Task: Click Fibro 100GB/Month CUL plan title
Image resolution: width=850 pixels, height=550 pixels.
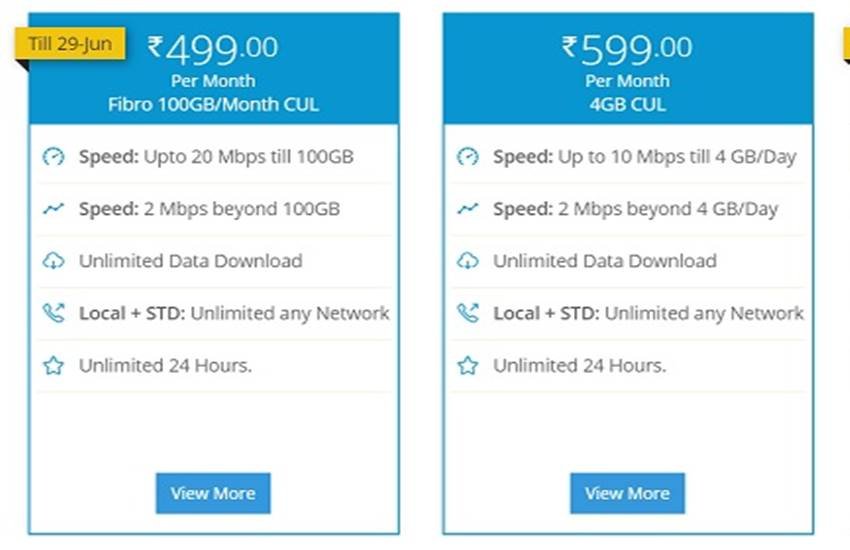Action: [213, 104]
